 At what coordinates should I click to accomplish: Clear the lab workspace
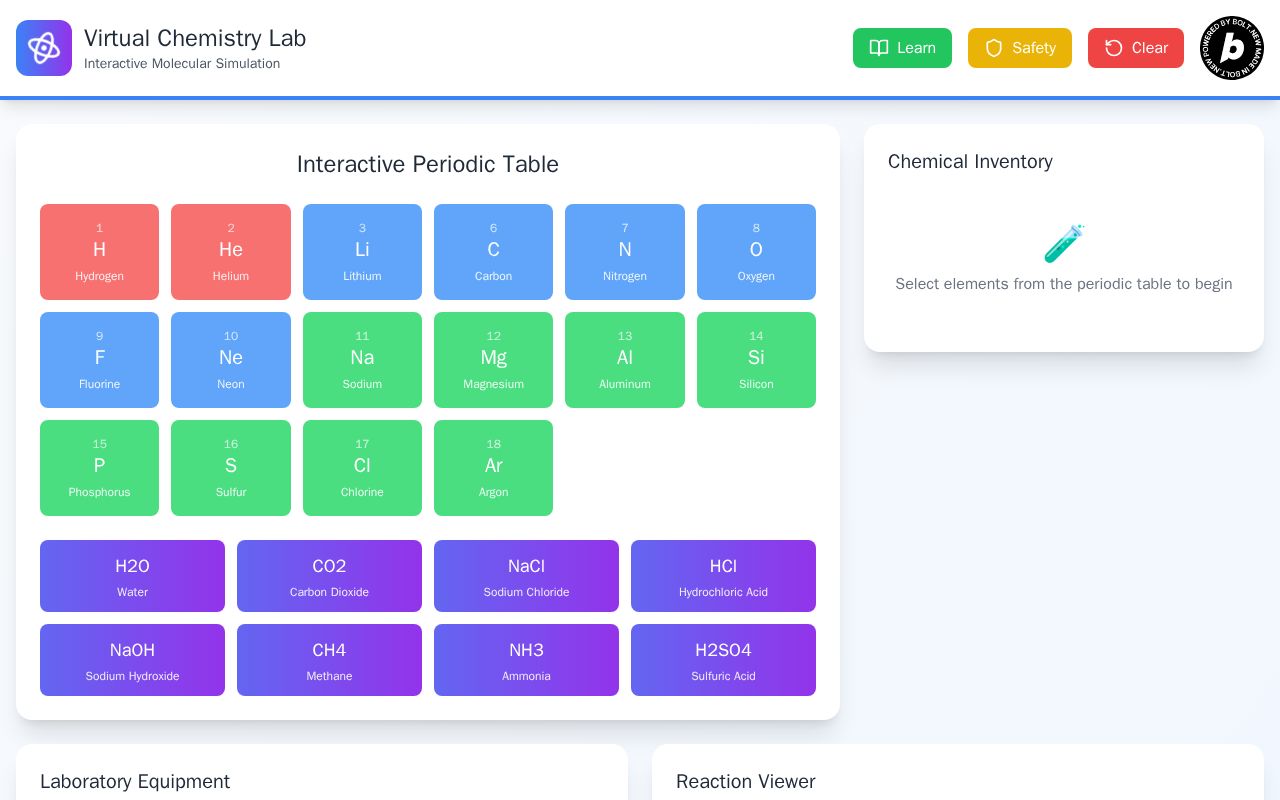point(1136,48)
